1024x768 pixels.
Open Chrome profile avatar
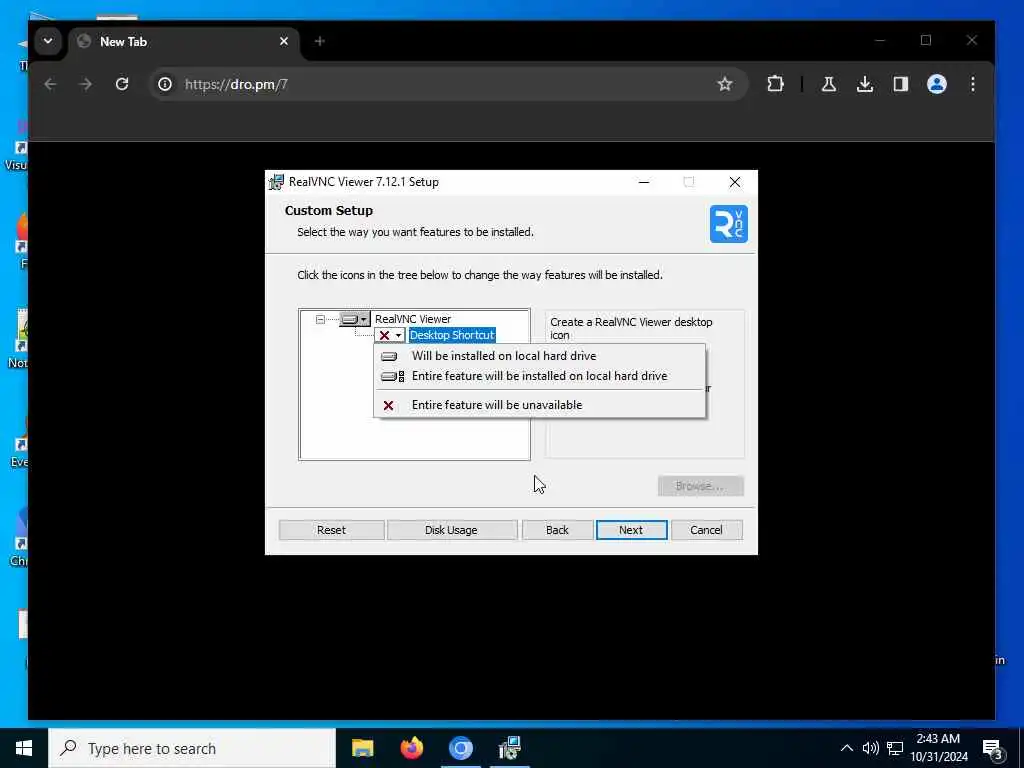pyautogui.click(x=936, y=84)
